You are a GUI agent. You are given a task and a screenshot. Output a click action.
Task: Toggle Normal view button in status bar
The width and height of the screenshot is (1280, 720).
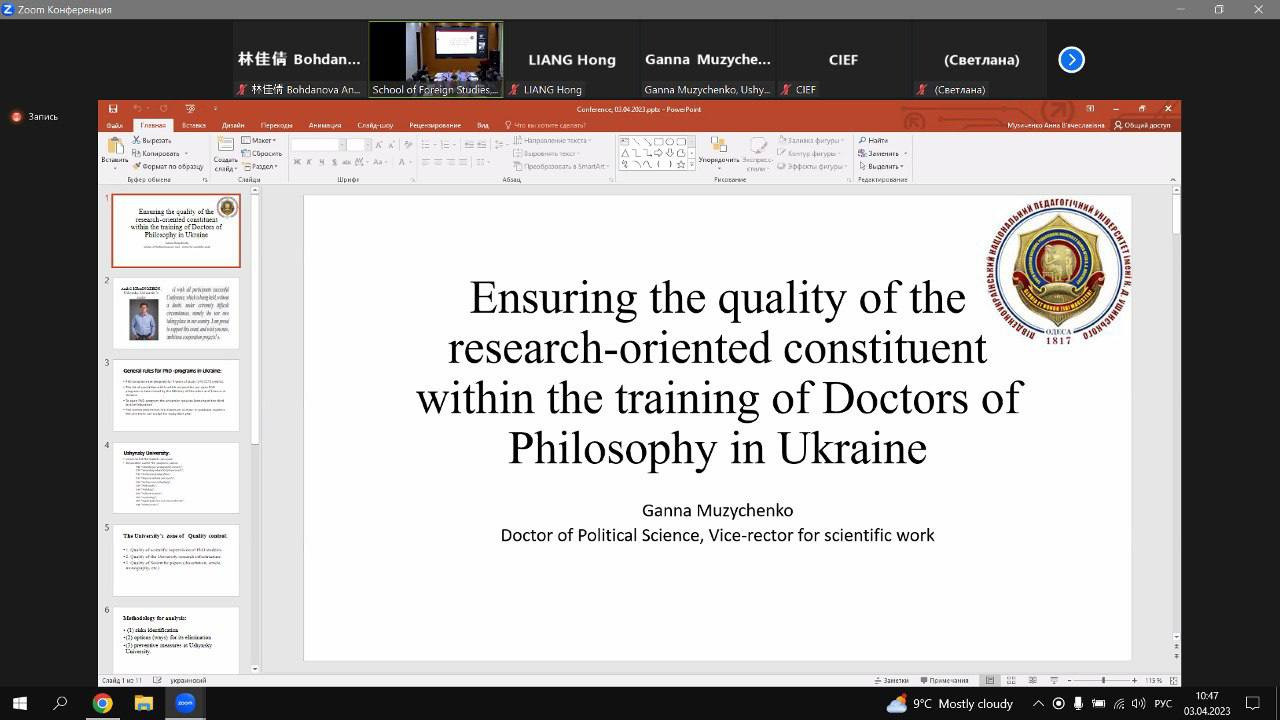(989, 680)
